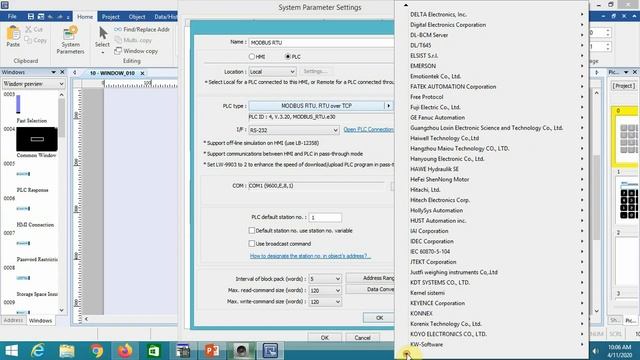
Task: Click the speaker volume icon in tray
Action: click(596, 351)
